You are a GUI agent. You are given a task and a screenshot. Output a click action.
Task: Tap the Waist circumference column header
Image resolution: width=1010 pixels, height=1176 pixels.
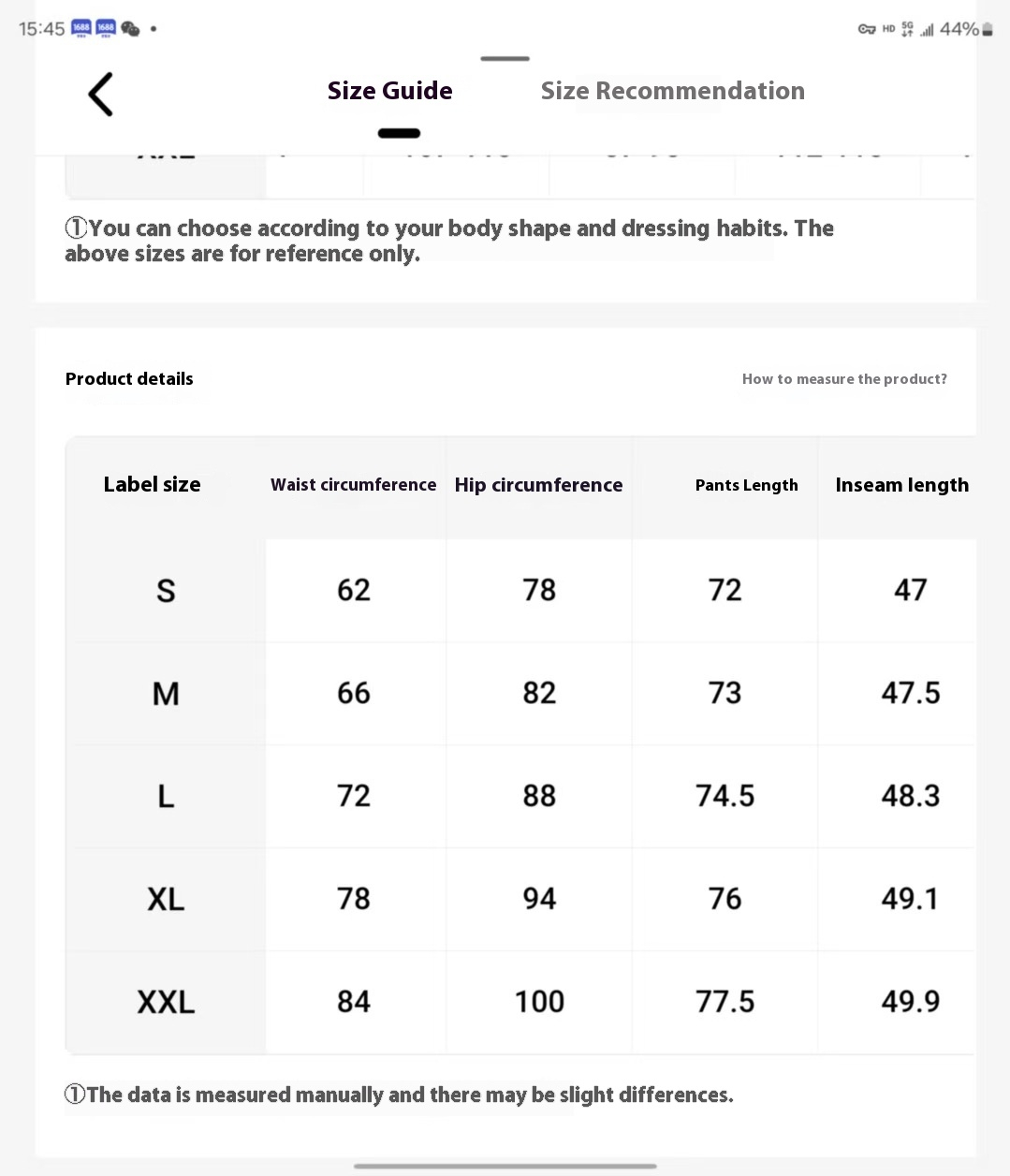354,485
